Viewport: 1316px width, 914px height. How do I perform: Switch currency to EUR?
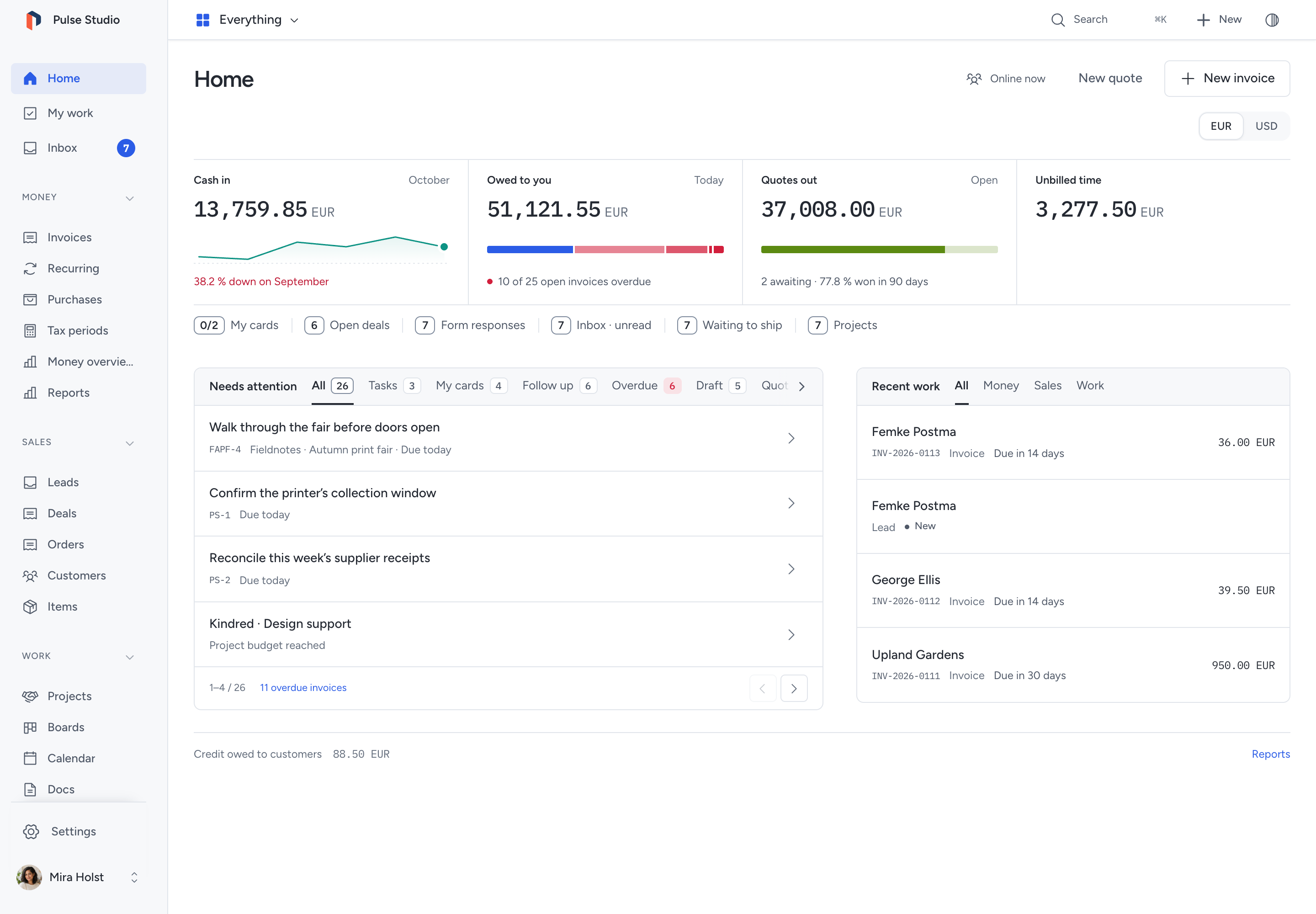(1221, 126)
